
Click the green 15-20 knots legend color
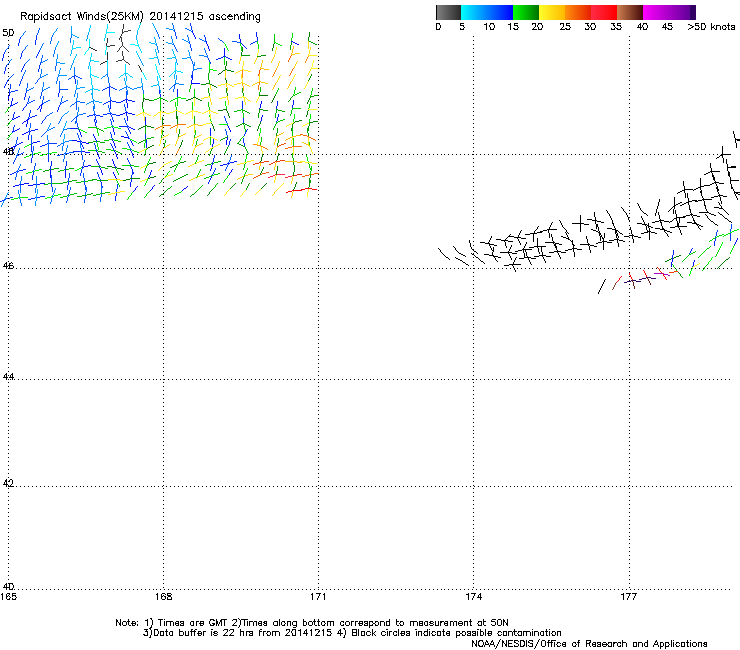(526, 12)
